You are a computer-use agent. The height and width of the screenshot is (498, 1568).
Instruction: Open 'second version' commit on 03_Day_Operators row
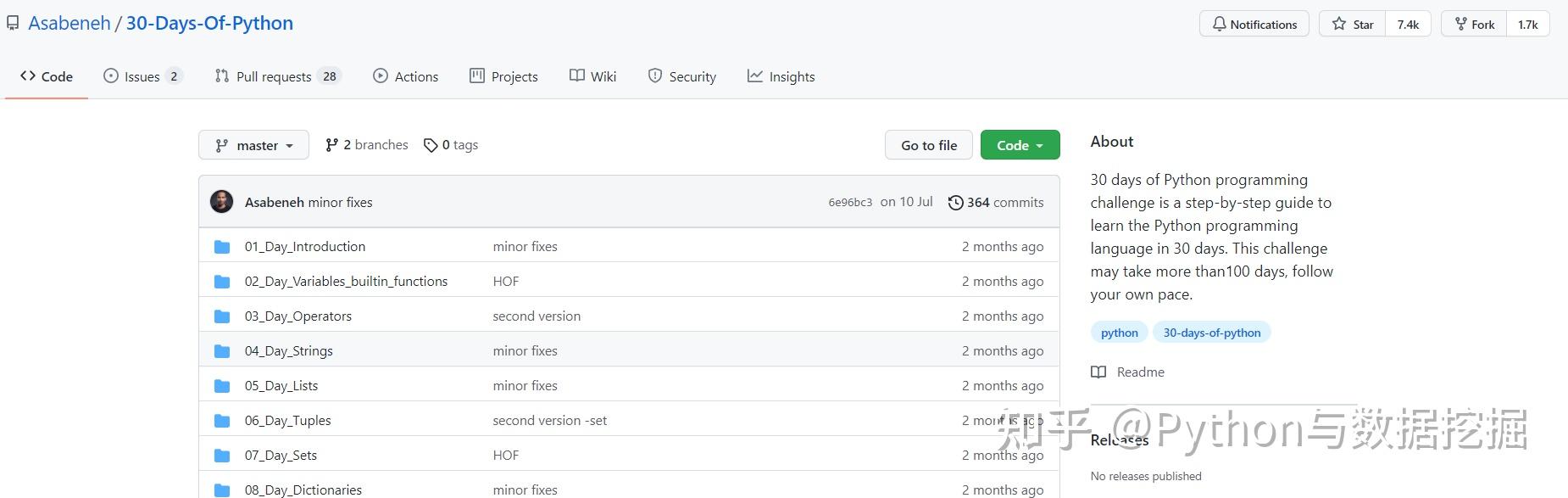pyautogui.click(x=537, y=316)
